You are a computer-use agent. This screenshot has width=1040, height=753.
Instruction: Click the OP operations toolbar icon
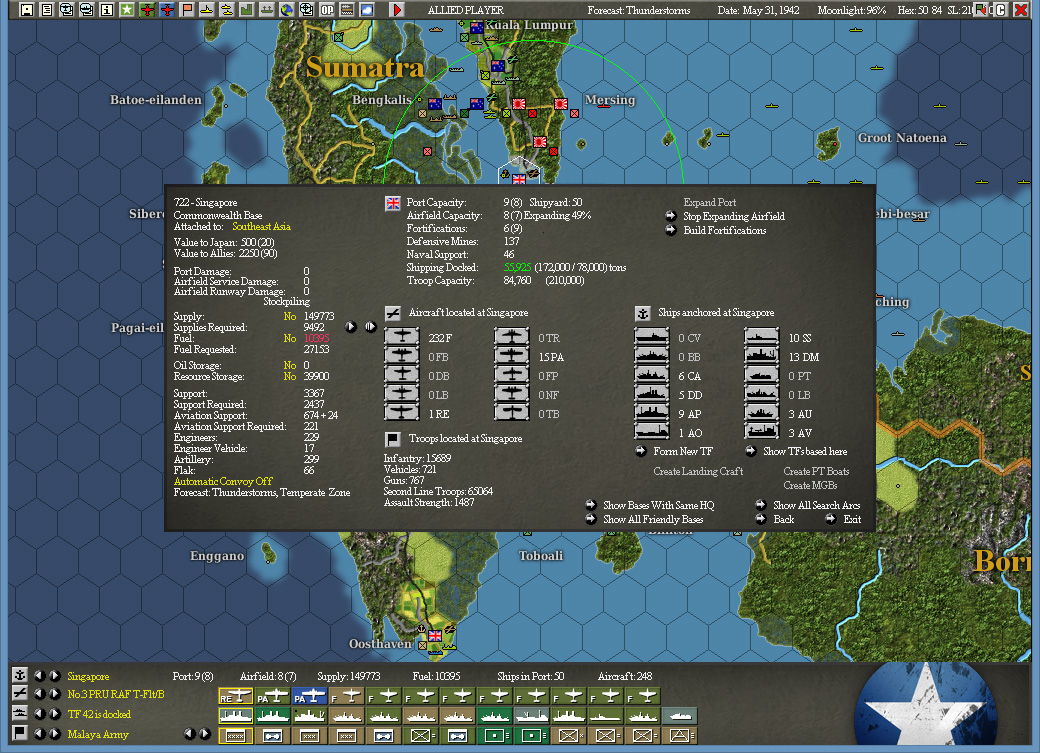325,10
